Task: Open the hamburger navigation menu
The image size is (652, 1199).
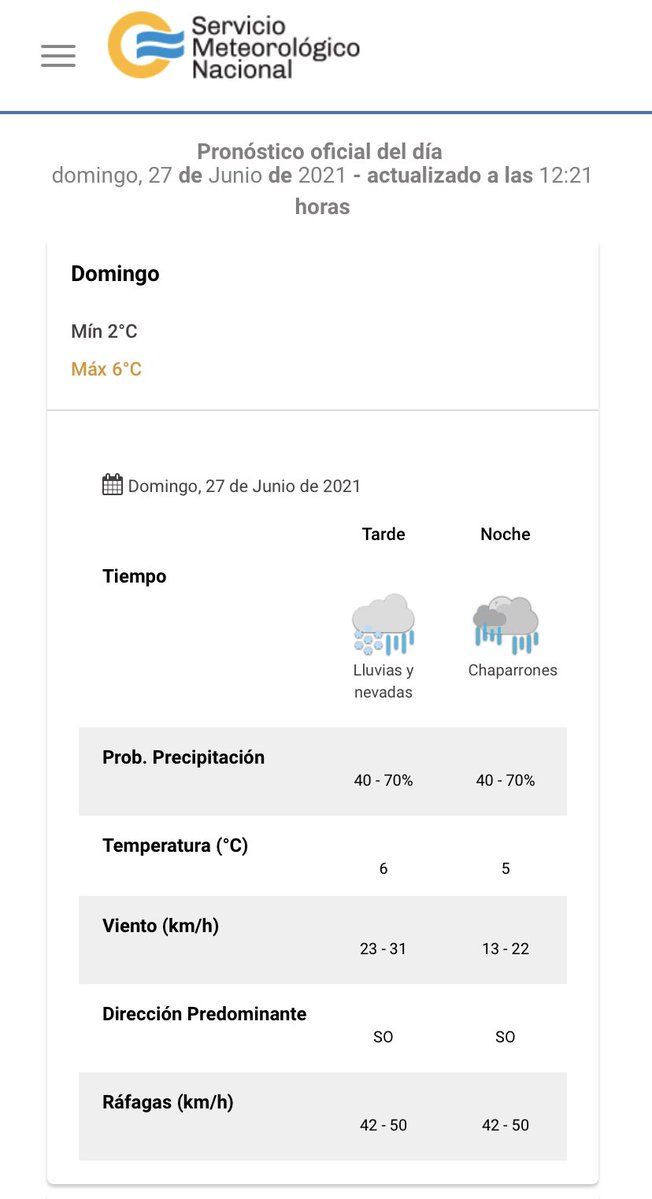Action: pyautogui.click(x=58, y=56)
